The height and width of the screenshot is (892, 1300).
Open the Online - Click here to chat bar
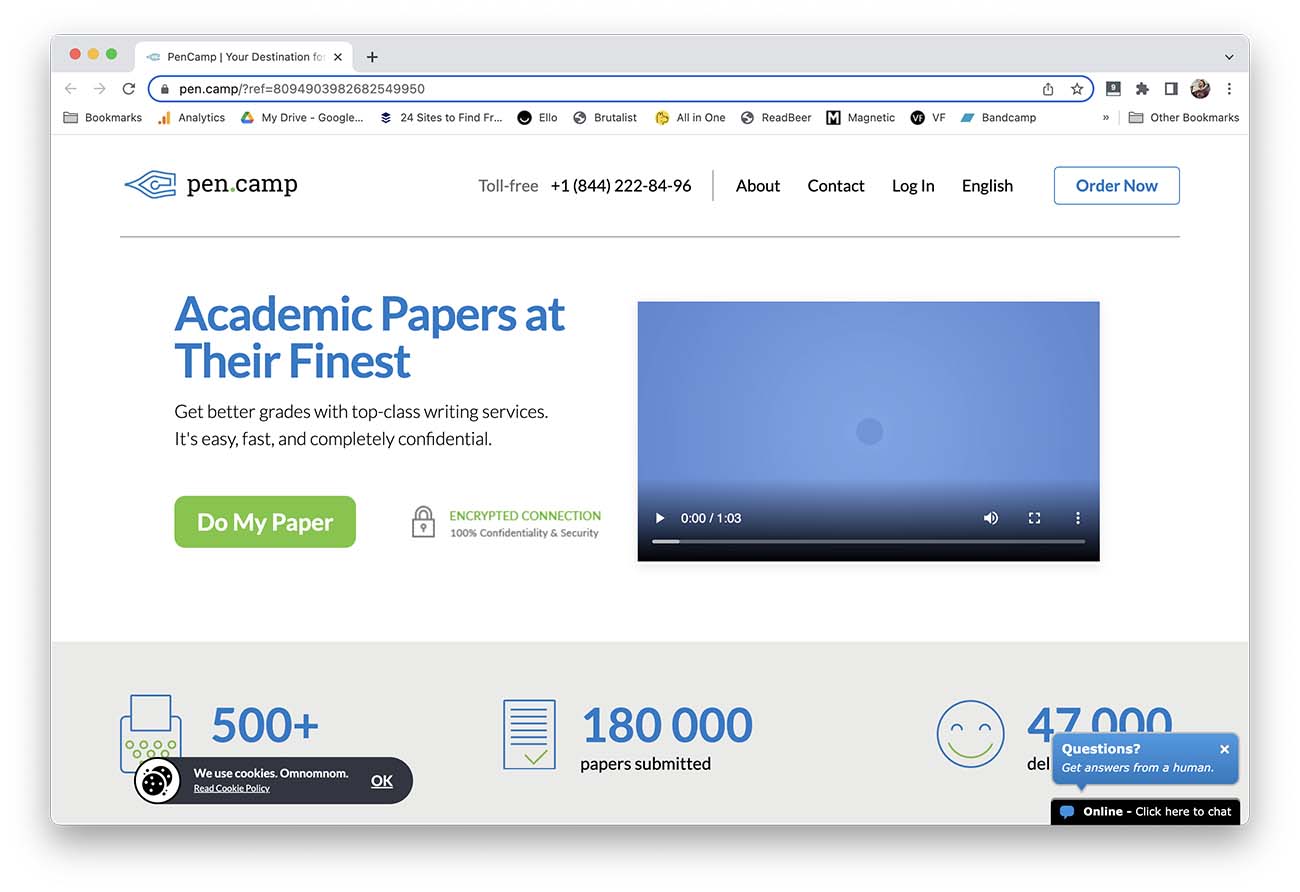coord(1146,811)
